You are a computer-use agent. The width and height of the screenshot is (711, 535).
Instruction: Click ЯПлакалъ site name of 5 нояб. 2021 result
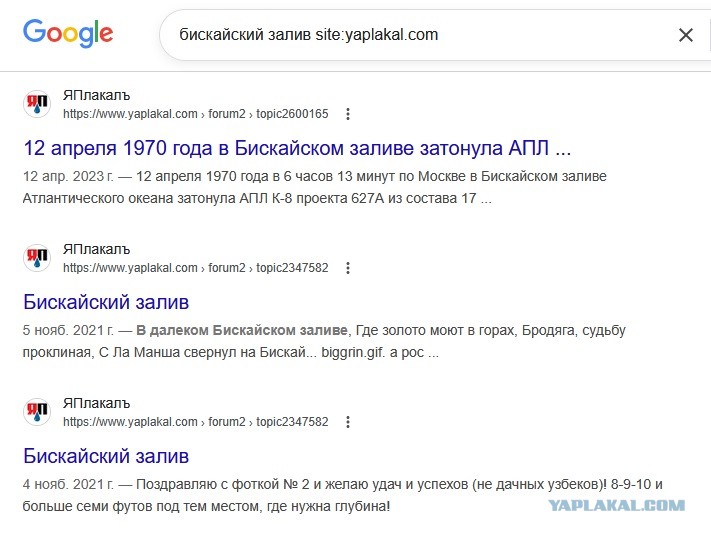[96, 249]
